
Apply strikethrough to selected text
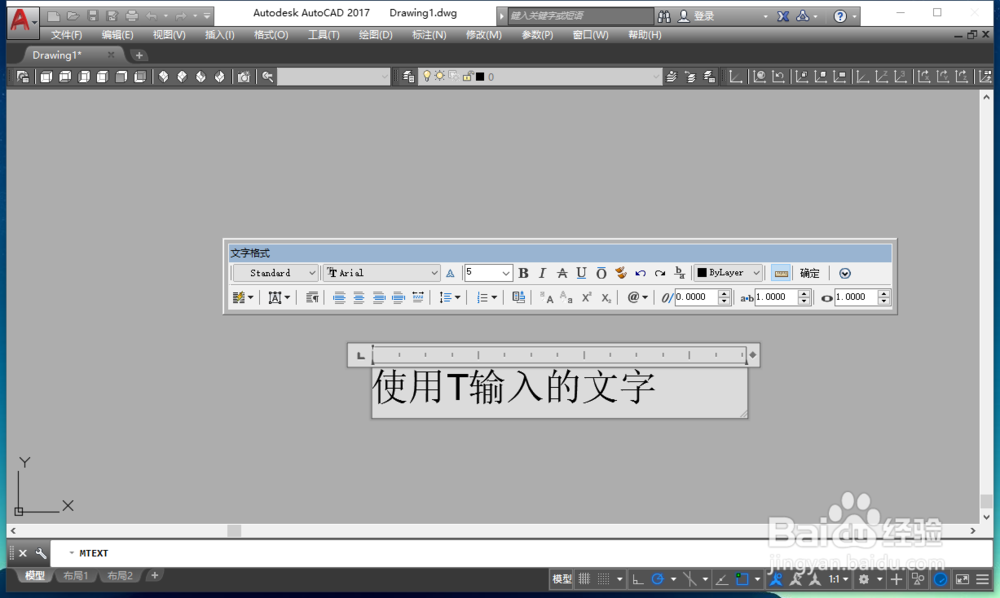[x=562, y=273]
